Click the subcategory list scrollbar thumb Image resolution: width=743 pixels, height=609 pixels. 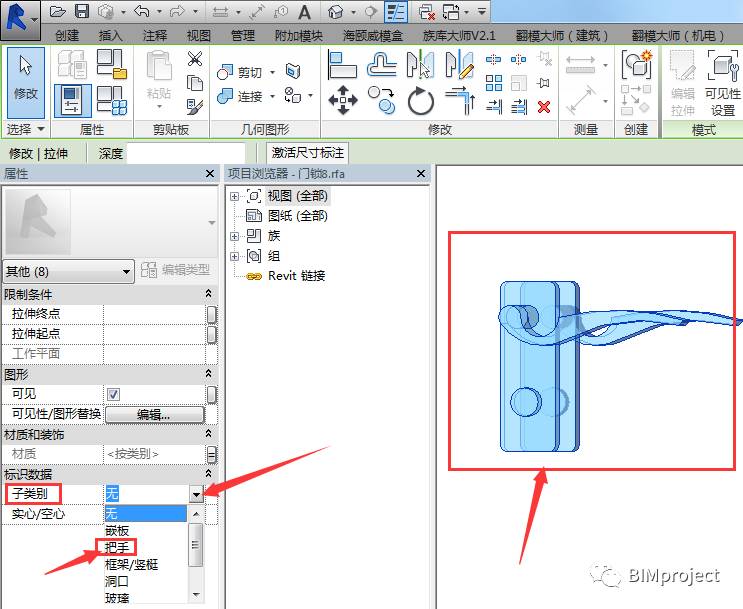(x=196, y=545)
